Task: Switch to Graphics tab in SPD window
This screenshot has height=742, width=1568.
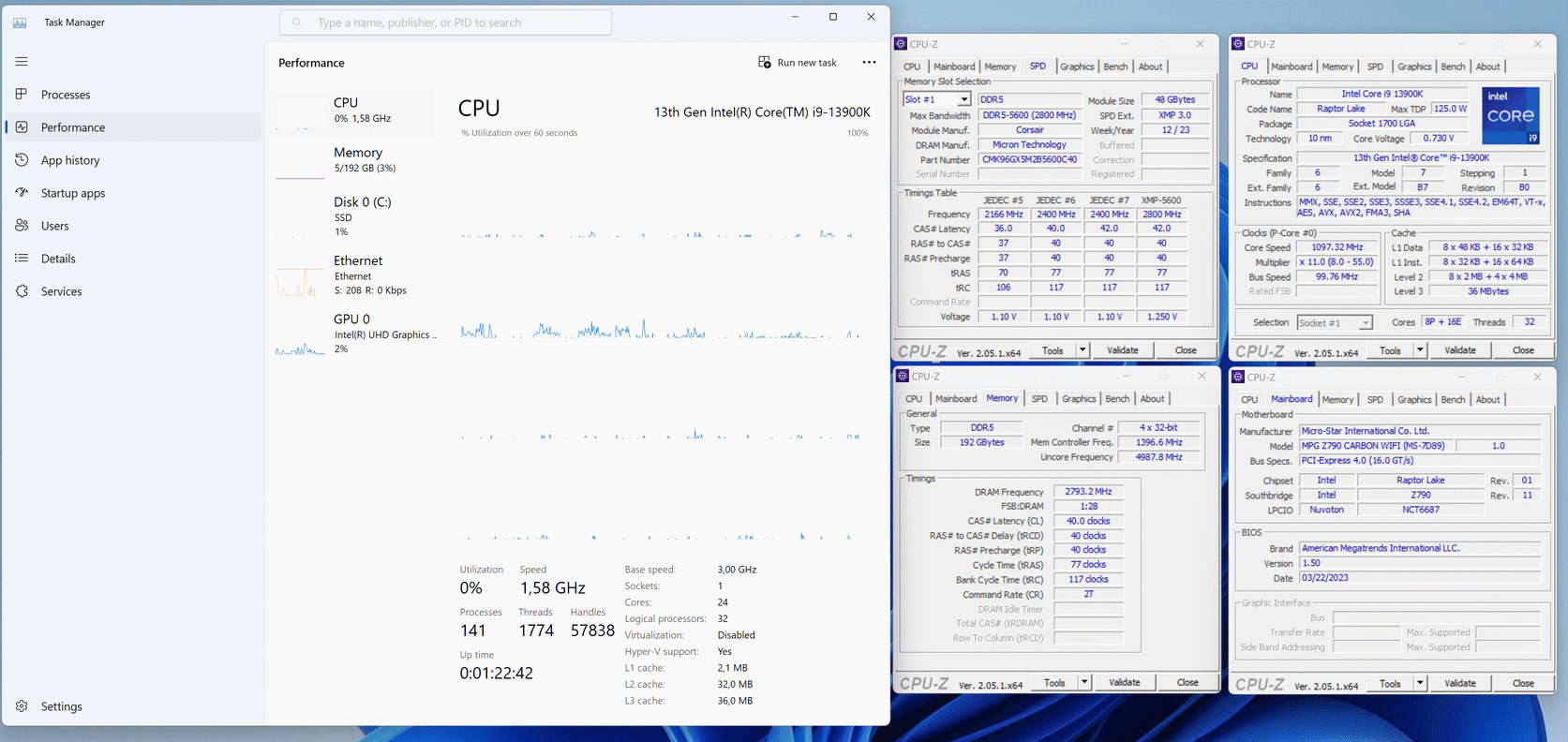Action: pyautogui.click(x=1077, y=67)
